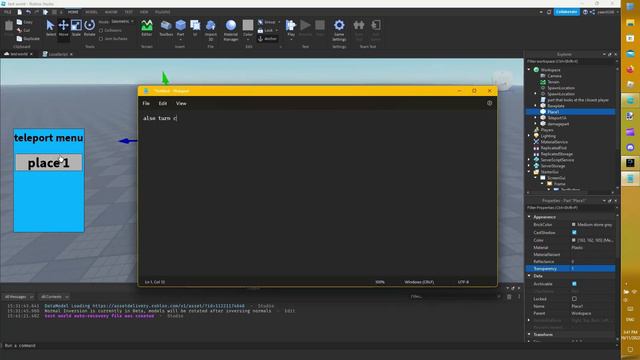Image resolution: width=640 pixels, height=360 pixels.
Task: Click the Color tool in the ribbon
Action: [248, 28]
